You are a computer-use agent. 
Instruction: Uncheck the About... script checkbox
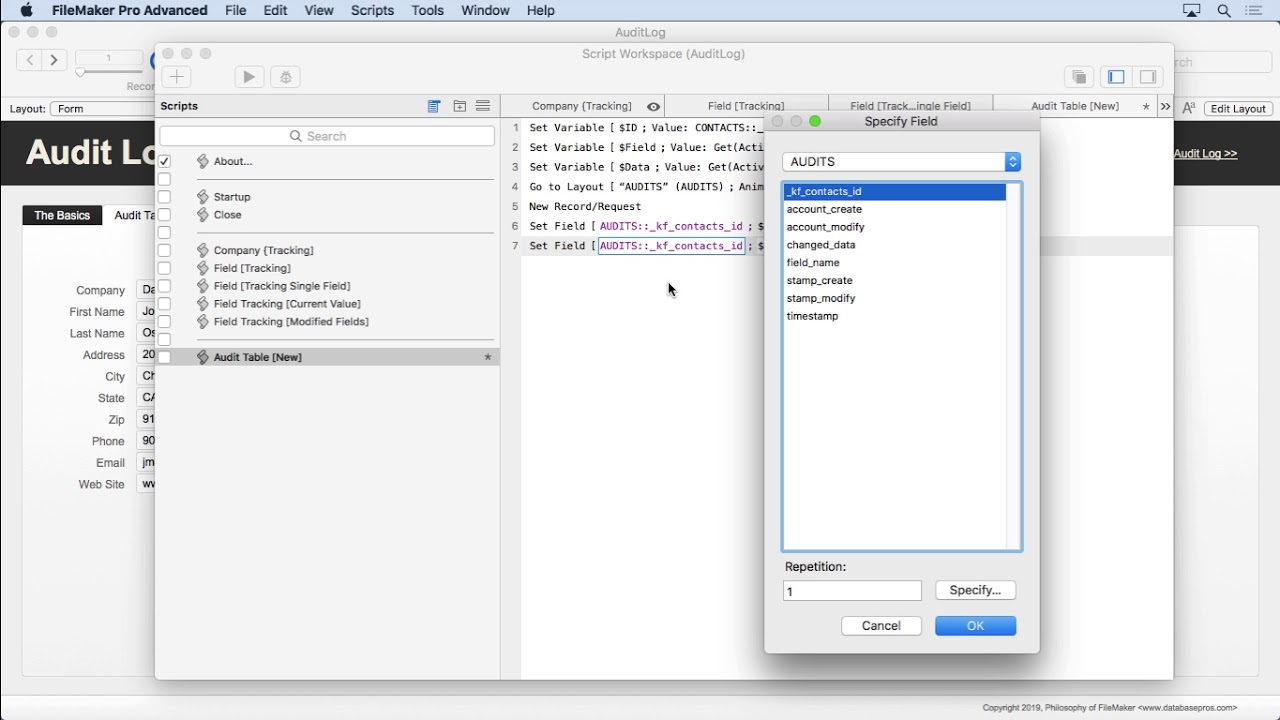[165, 161]
